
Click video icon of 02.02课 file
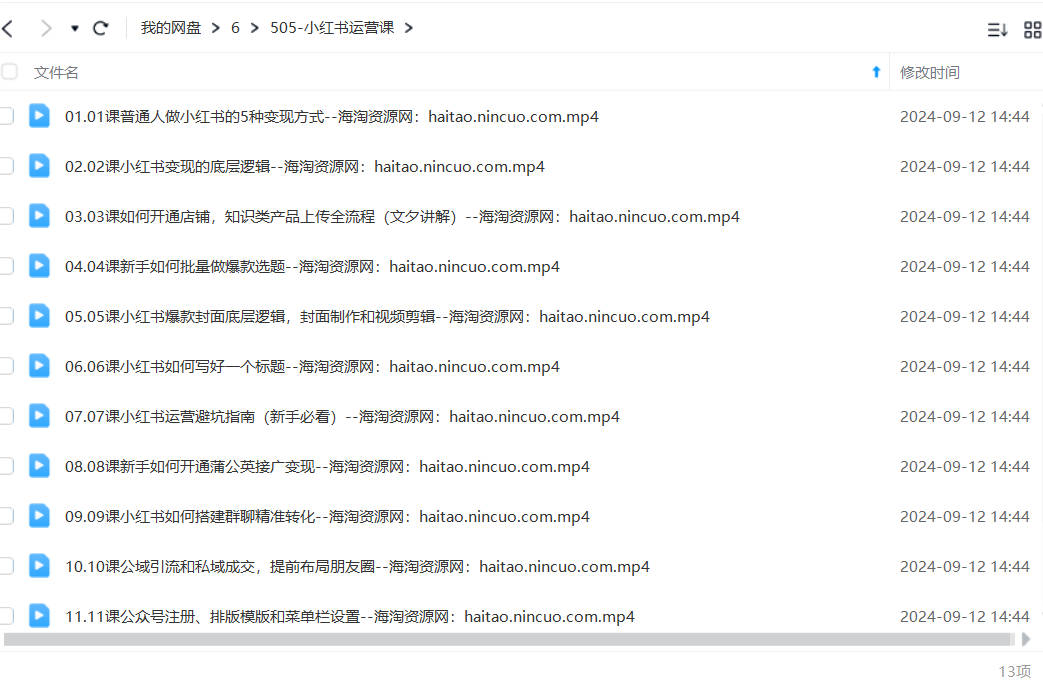39,166
